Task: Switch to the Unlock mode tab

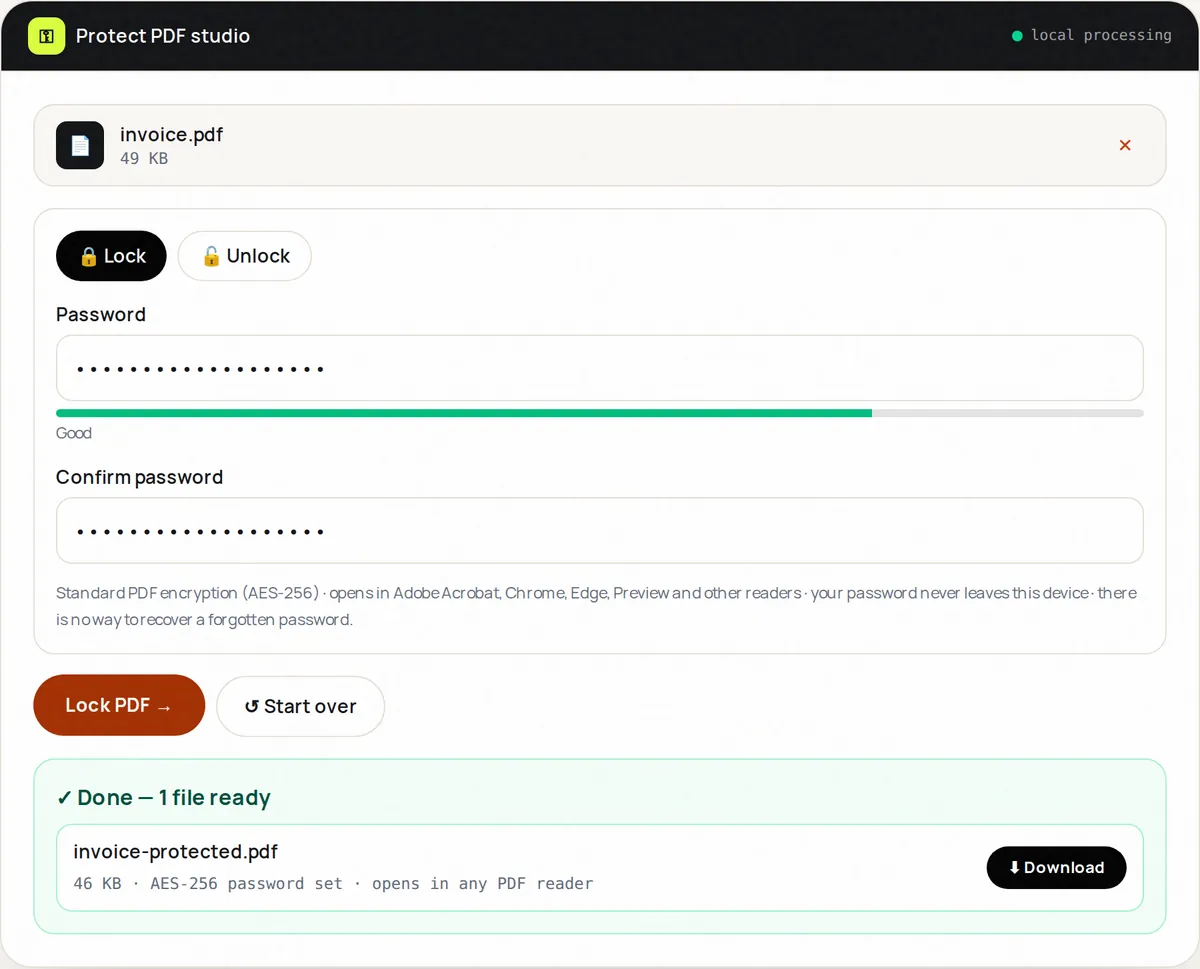Action: tap(245, 256)
